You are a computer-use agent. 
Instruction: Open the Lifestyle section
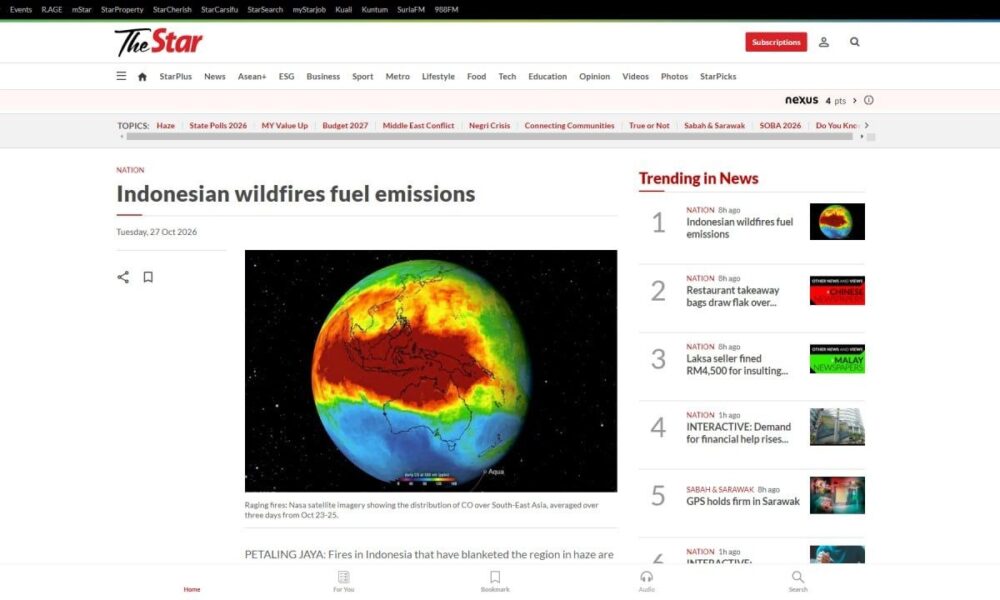[438, 77]
